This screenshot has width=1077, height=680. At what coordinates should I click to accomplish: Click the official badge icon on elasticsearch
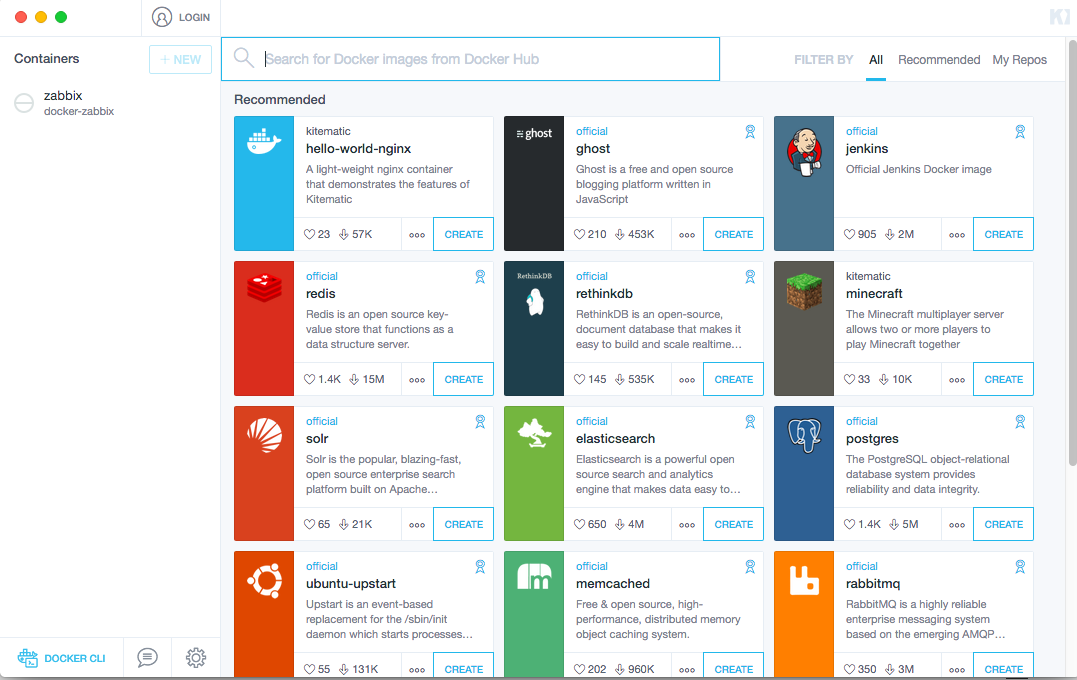point(750,421)
